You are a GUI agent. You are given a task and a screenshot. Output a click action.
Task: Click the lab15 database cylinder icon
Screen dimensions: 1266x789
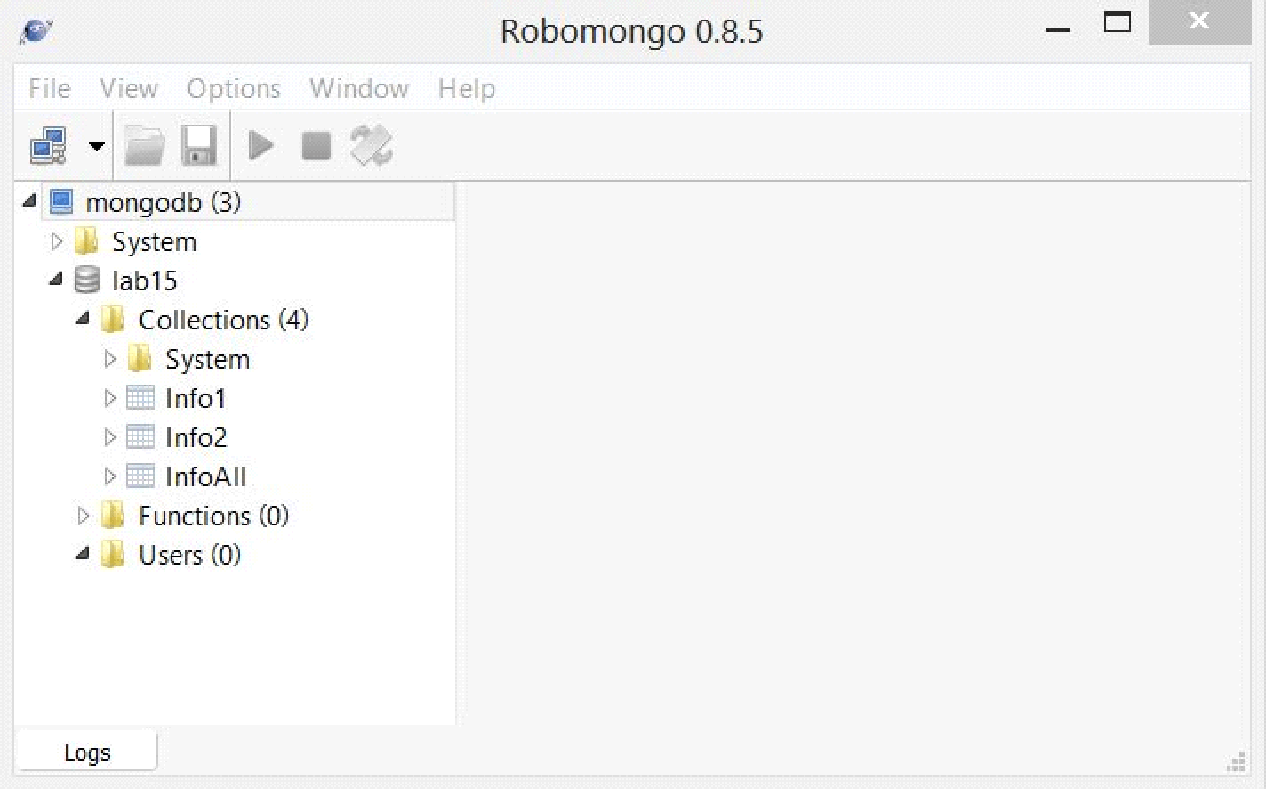pos(88,280)
